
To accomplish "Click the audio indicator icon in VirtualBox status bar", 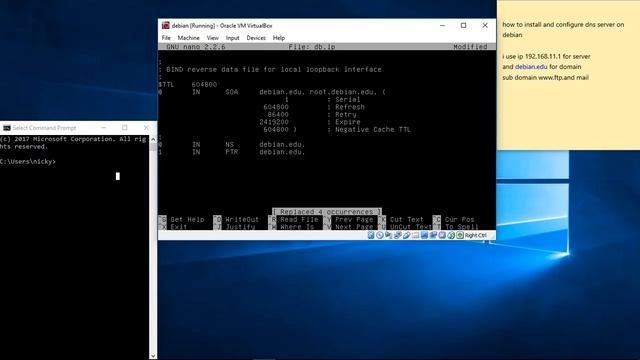I will pyautogui.click(x=389, y=235).
